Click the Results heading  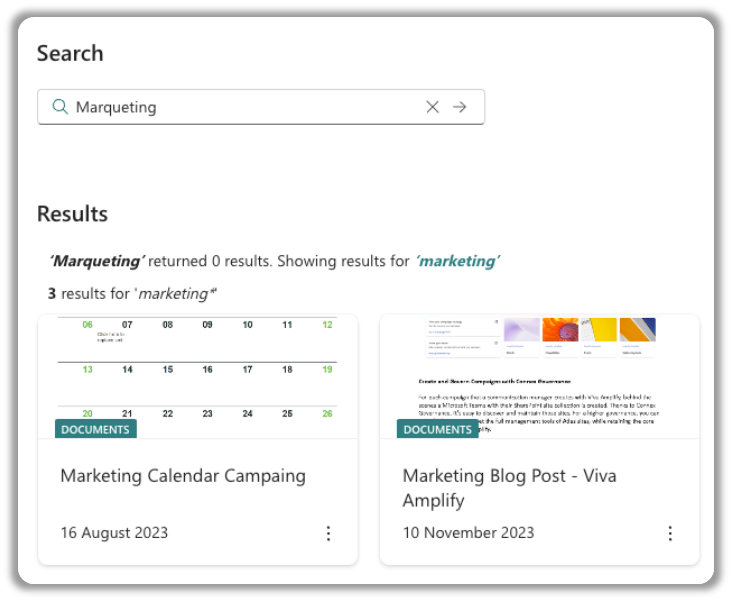point(72,213)
